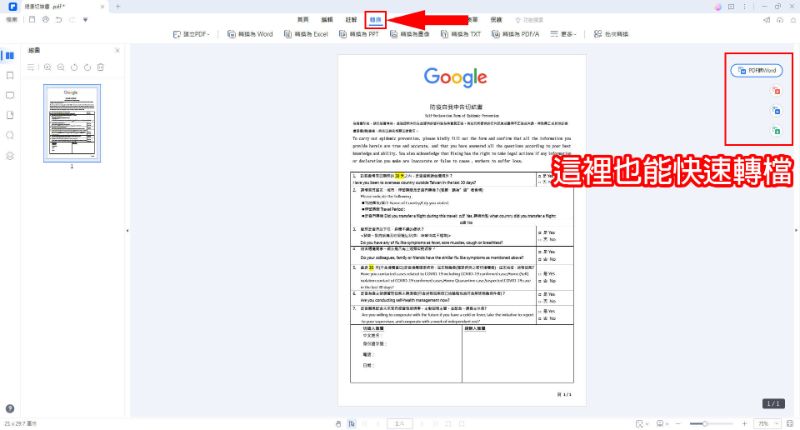Viewport: 800px width, 430px height.
Task: Open help via question mark icon
Action: [x=10, y=409]
